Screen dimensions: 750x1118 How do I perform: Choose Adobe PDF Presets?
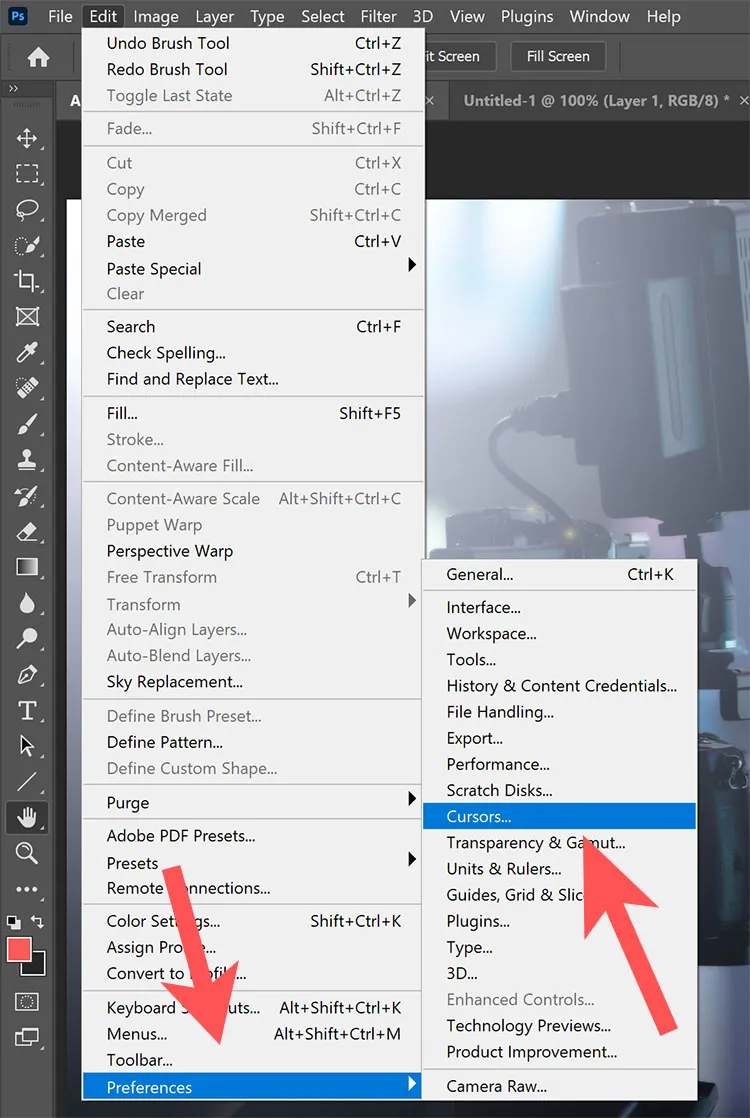(253, 836)
